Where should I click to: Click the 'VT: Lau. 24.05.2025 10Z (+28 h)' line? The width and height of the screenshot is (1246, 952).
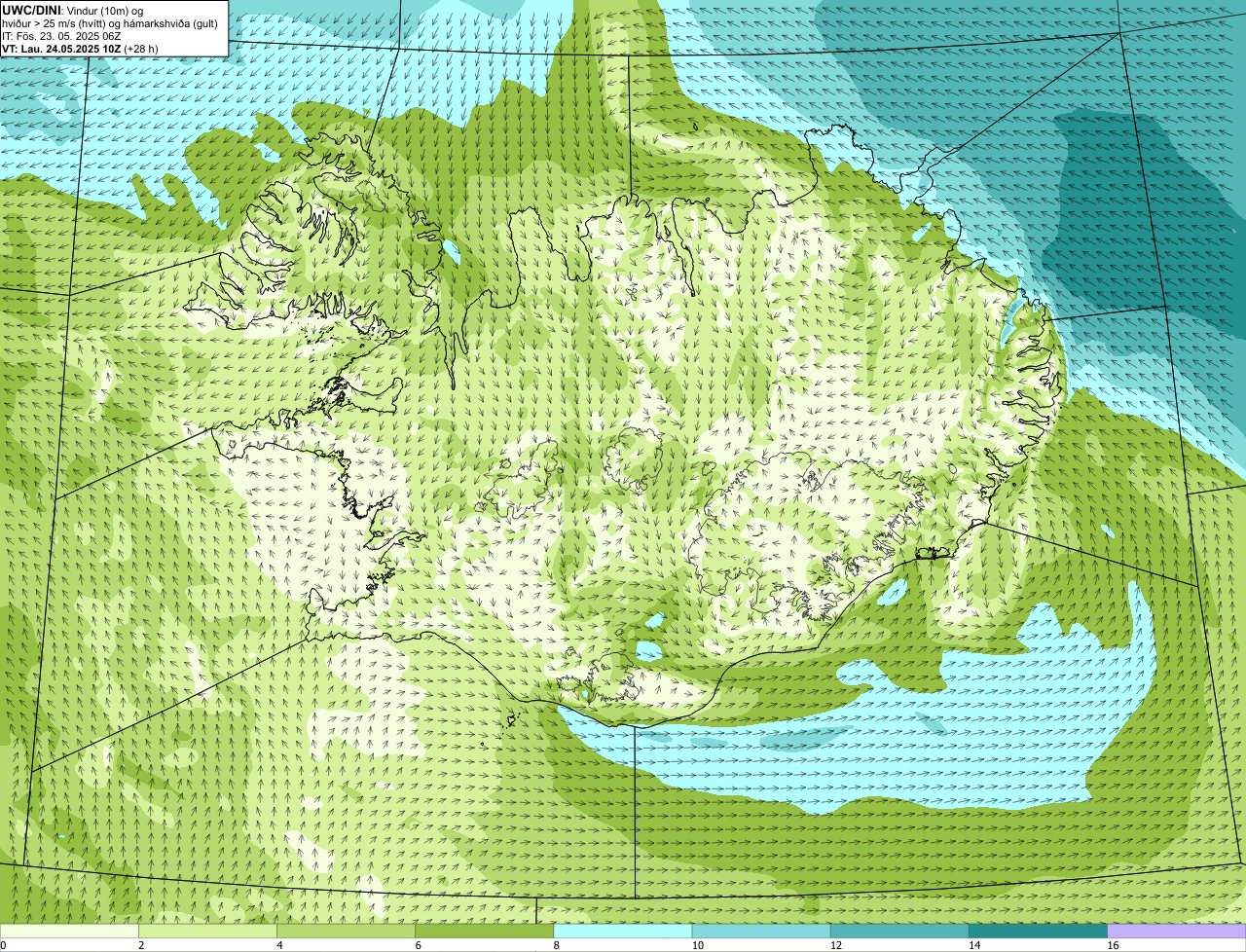[x=80, y=49]
